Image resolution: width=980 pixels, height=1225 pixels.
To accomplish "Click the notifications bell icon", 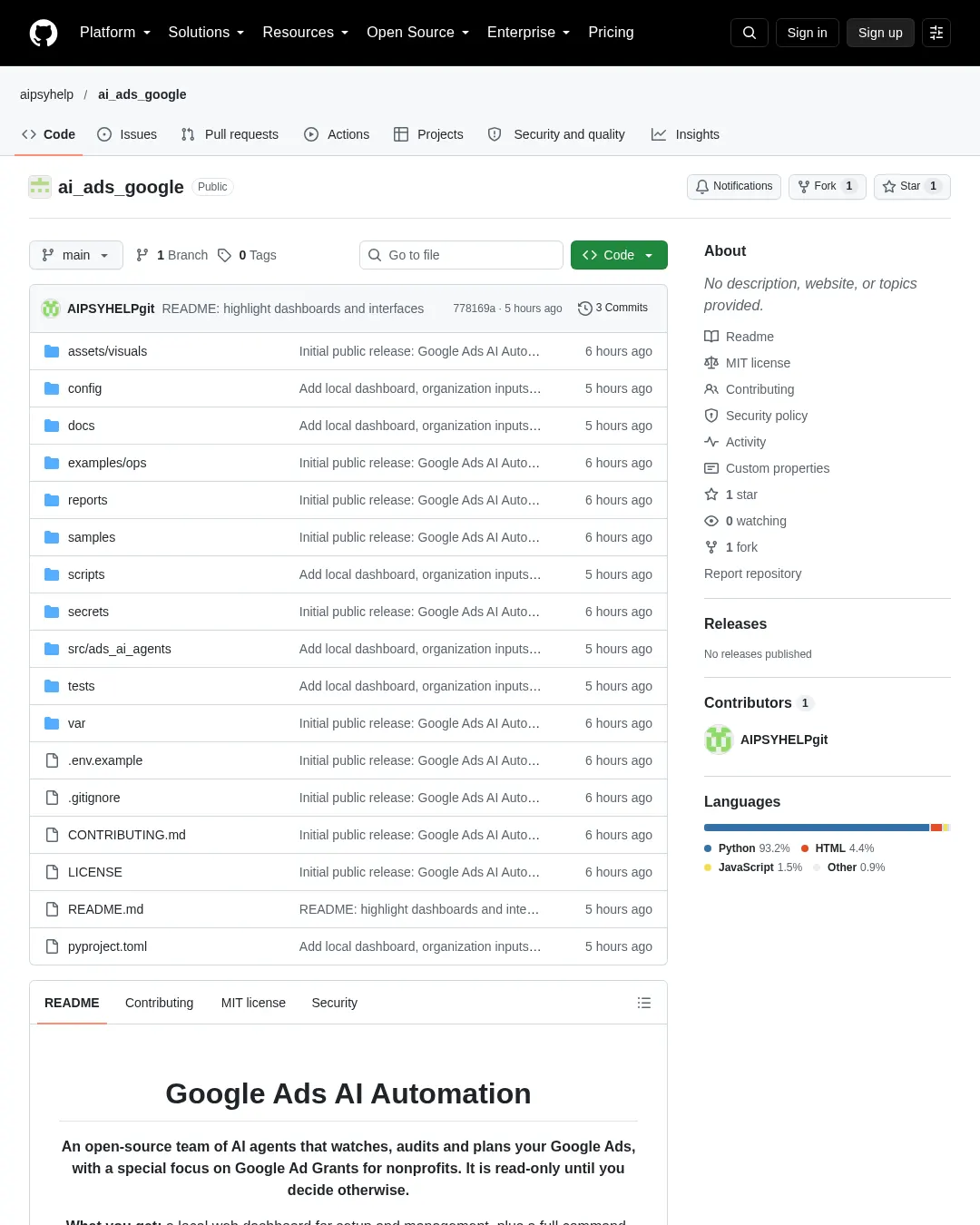I will [x=702, y=186].
